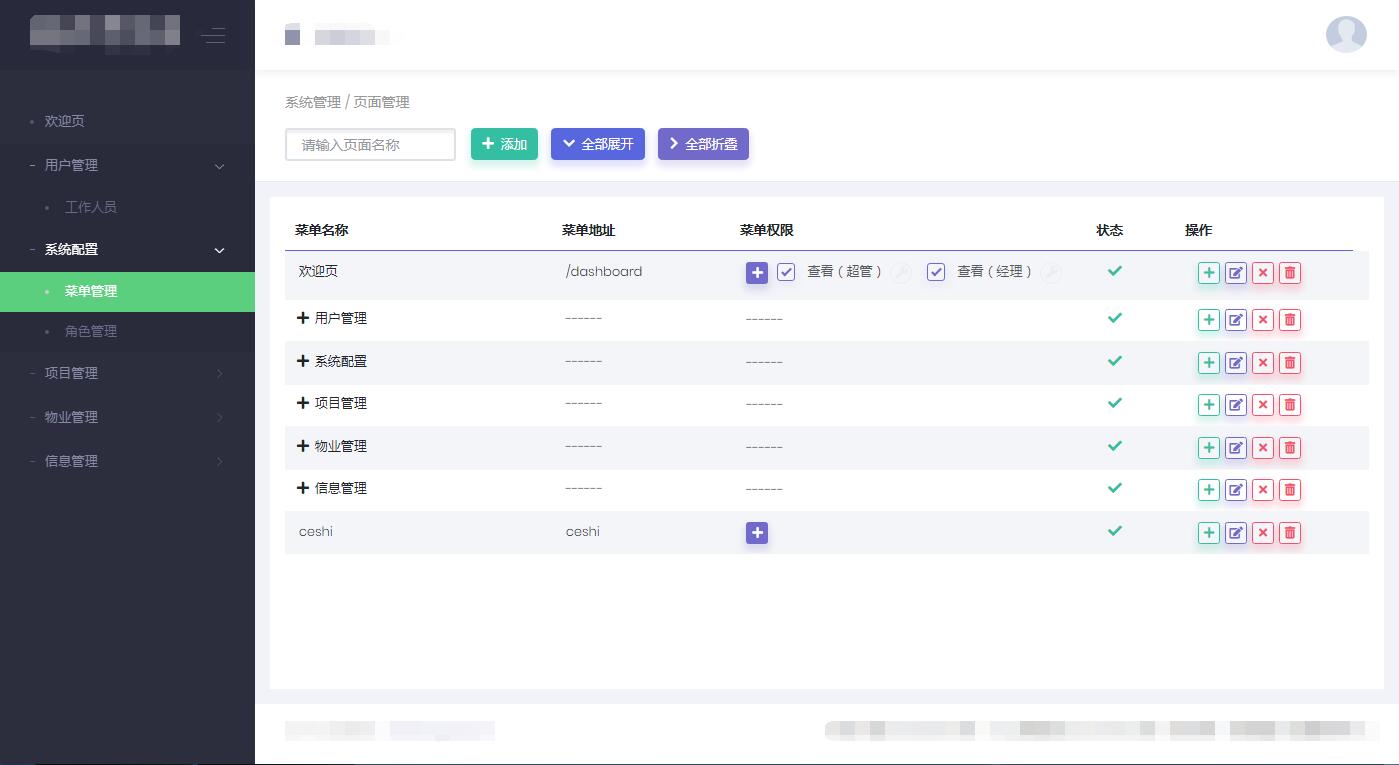1399x765 pixels.
Task: Add a submenu under 项目管理 row
Action: tap(1209, 405)
